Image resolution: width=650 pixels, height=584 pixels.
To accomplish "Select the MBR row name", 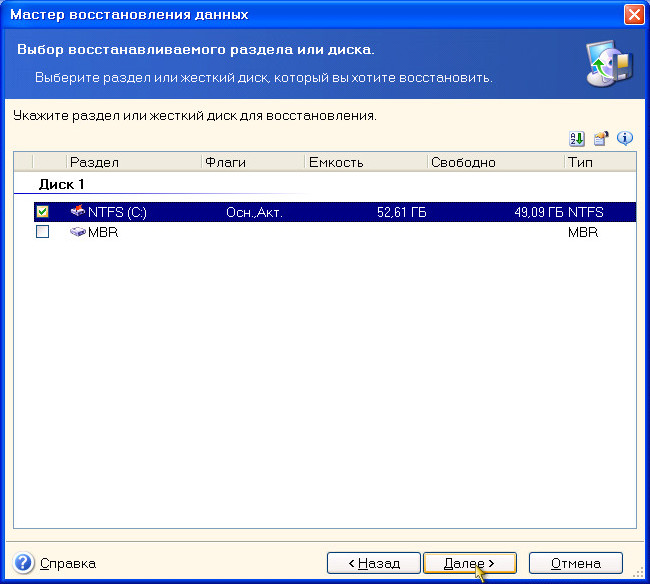I will click(x=103, y=232).
